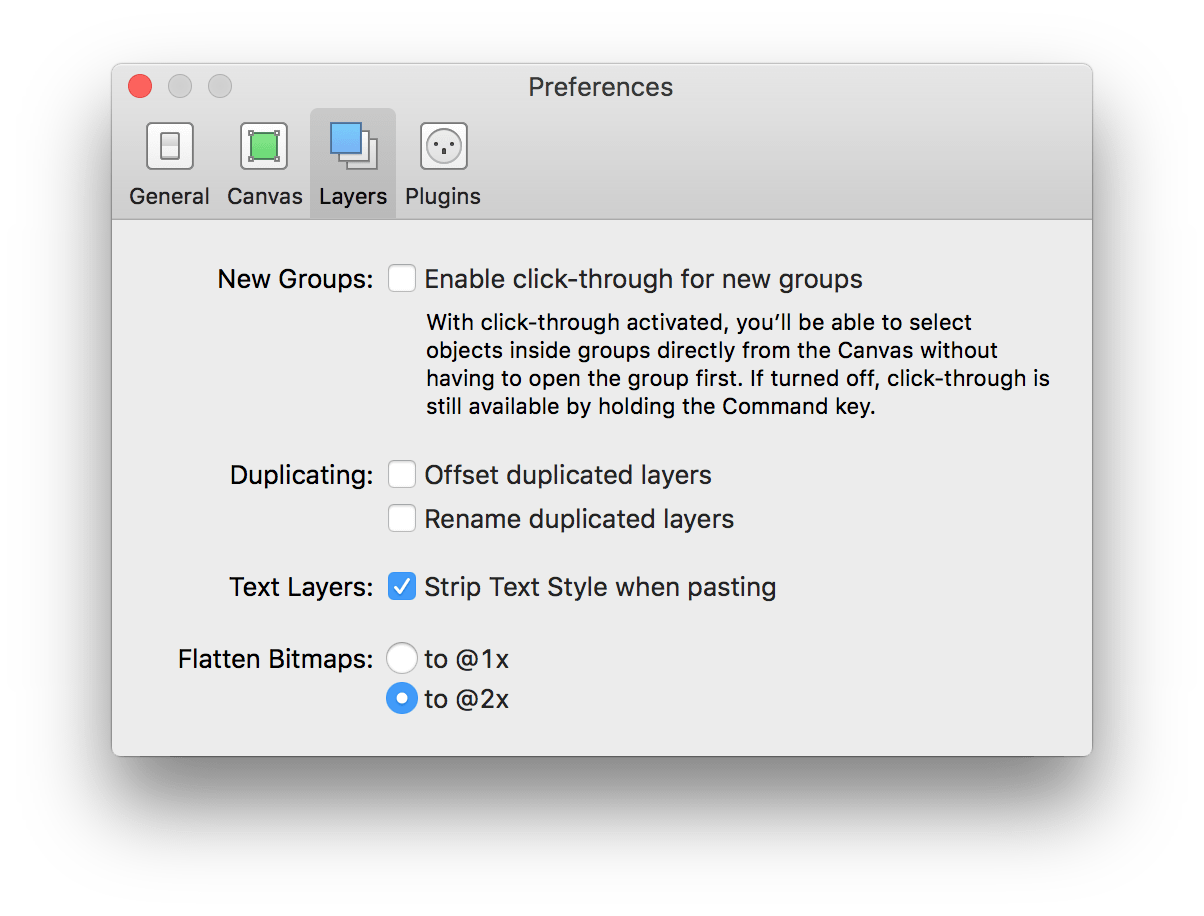The image size is (1204, 916).
Task: Click the 'Text Layers:' label
Action: (x=301, y=587)
